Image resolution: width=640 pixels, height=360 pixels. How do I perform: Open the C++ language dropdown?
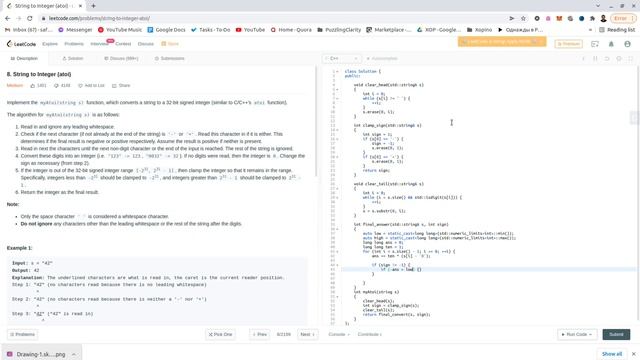pos(342,58)
